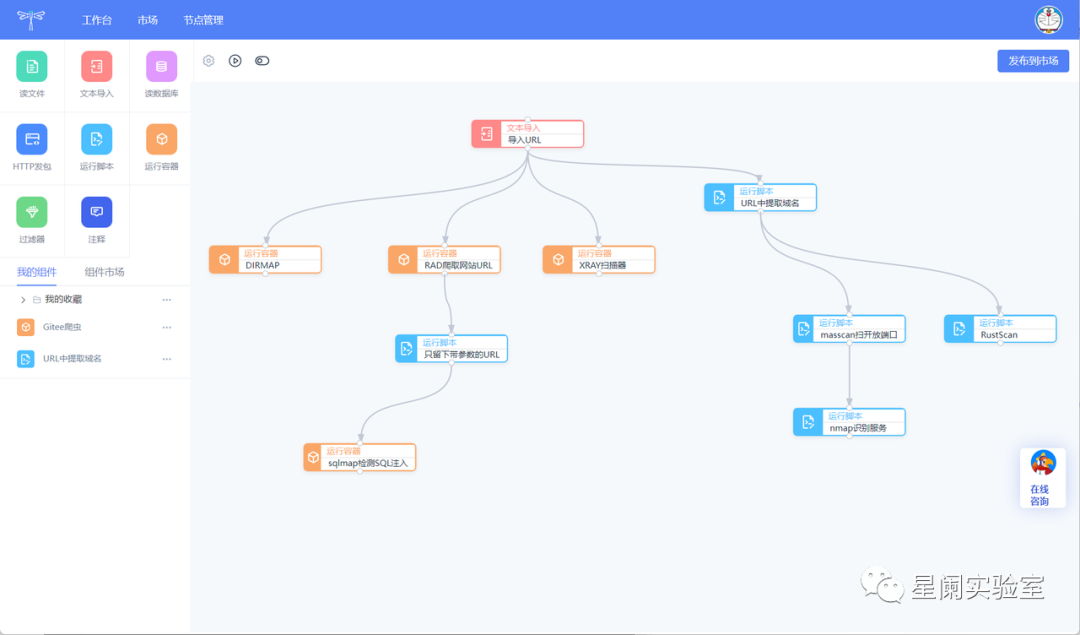
Task: Open more options for URL中提取域名
Action: click(167, 359)
